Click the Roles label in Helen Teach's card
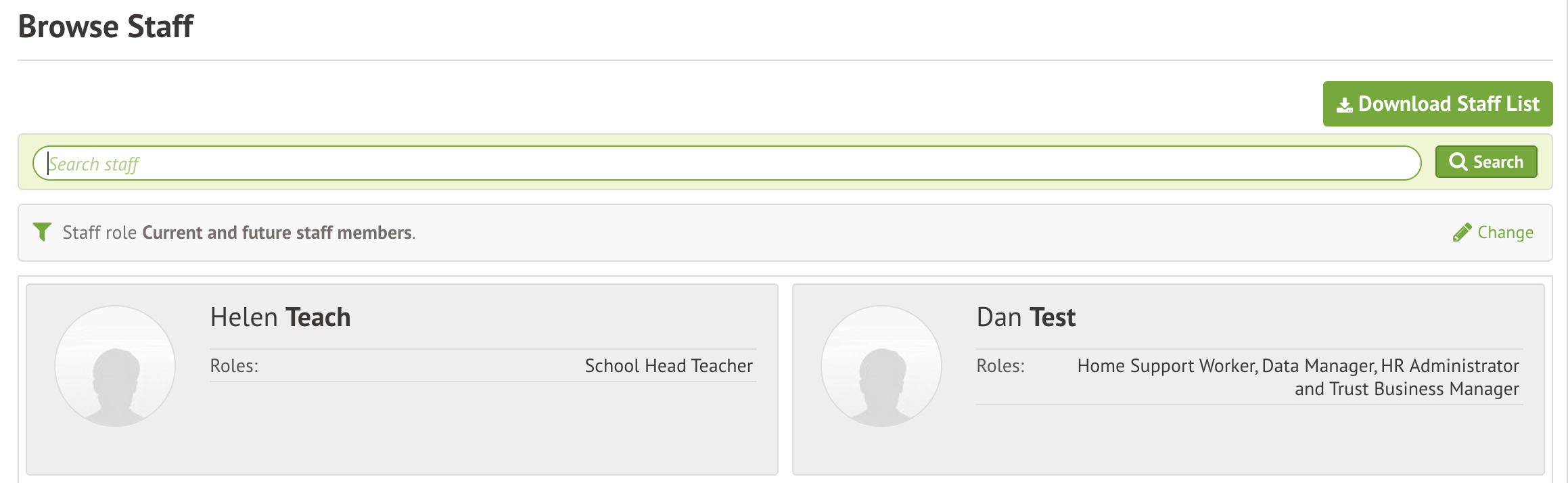Image resolution: width=1568 pixels, height=483 pixels. 234,366
